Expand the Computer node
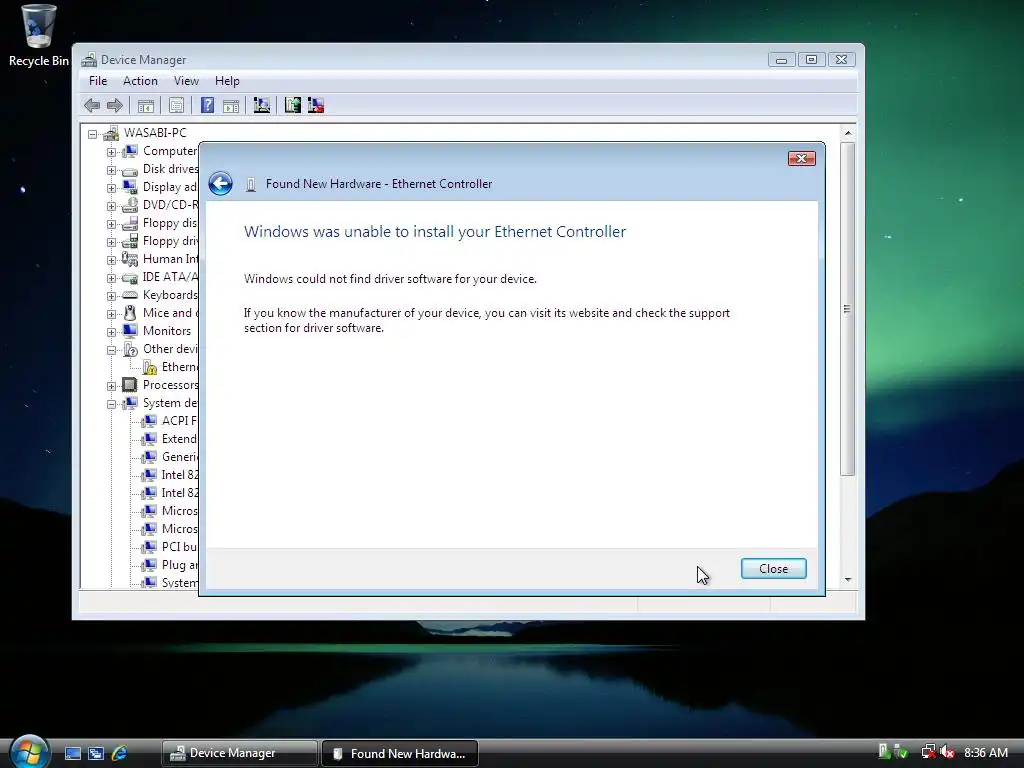The image size is (1024, 768). (112, 152)
